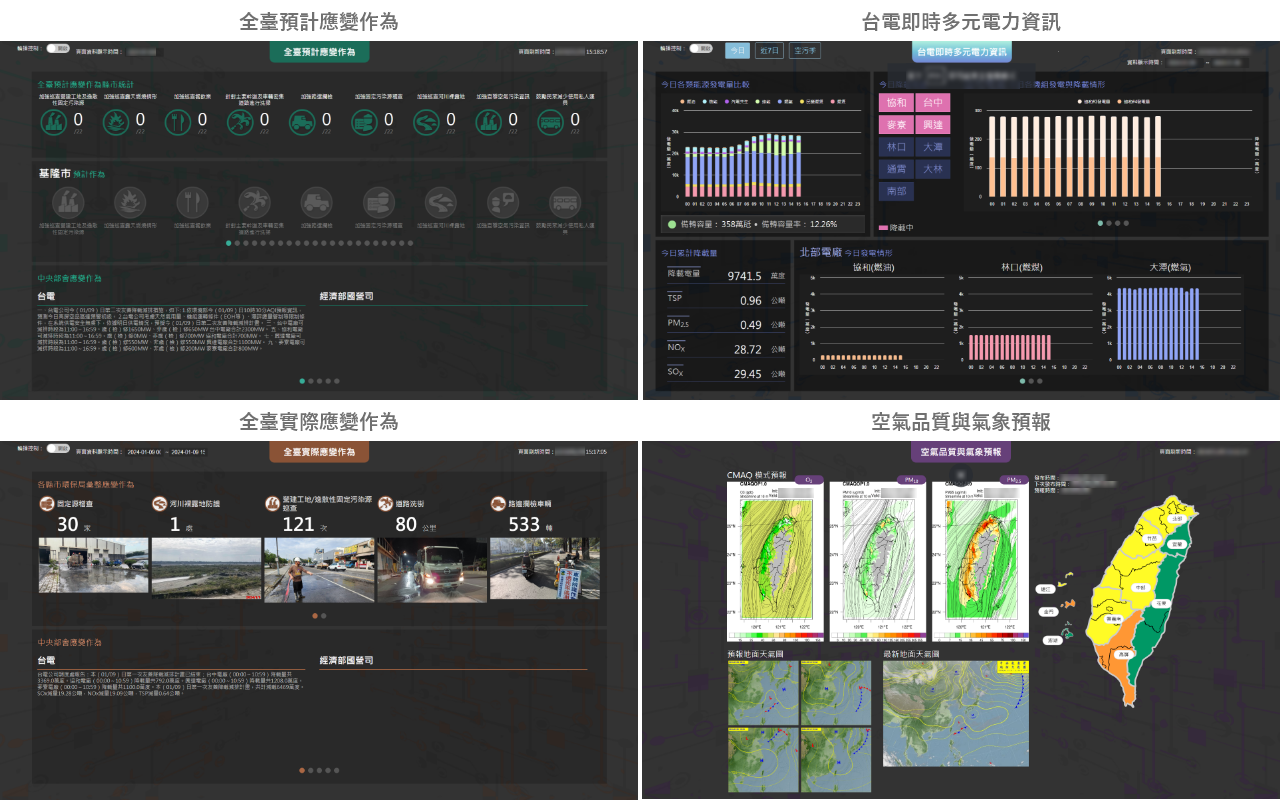Open the road-washing truck photo thumbnail
The image size is (1280, 800).
(432, 570)
